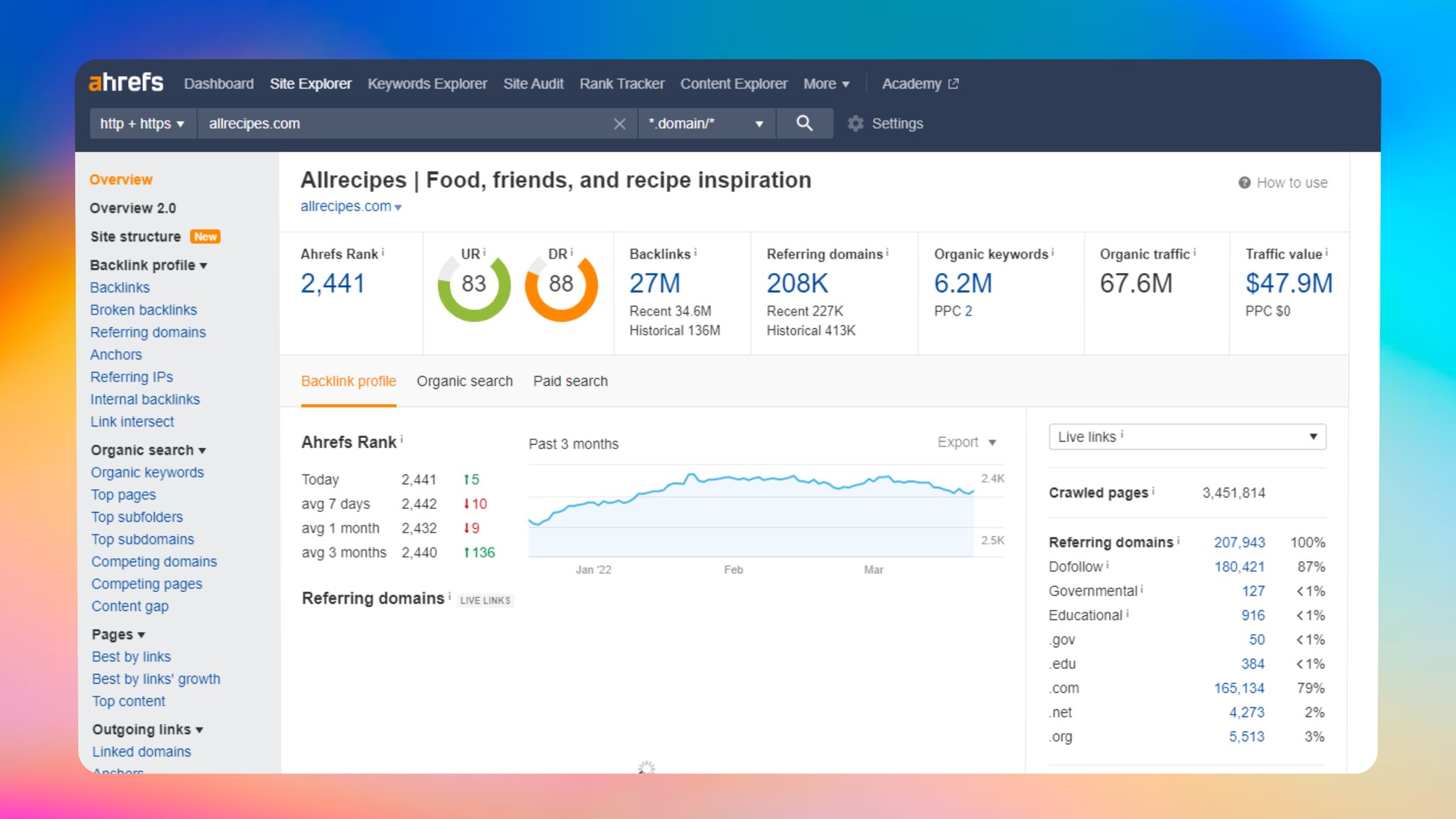Click the search magnifier button
1456x819 pixels.
coord(805,123)
